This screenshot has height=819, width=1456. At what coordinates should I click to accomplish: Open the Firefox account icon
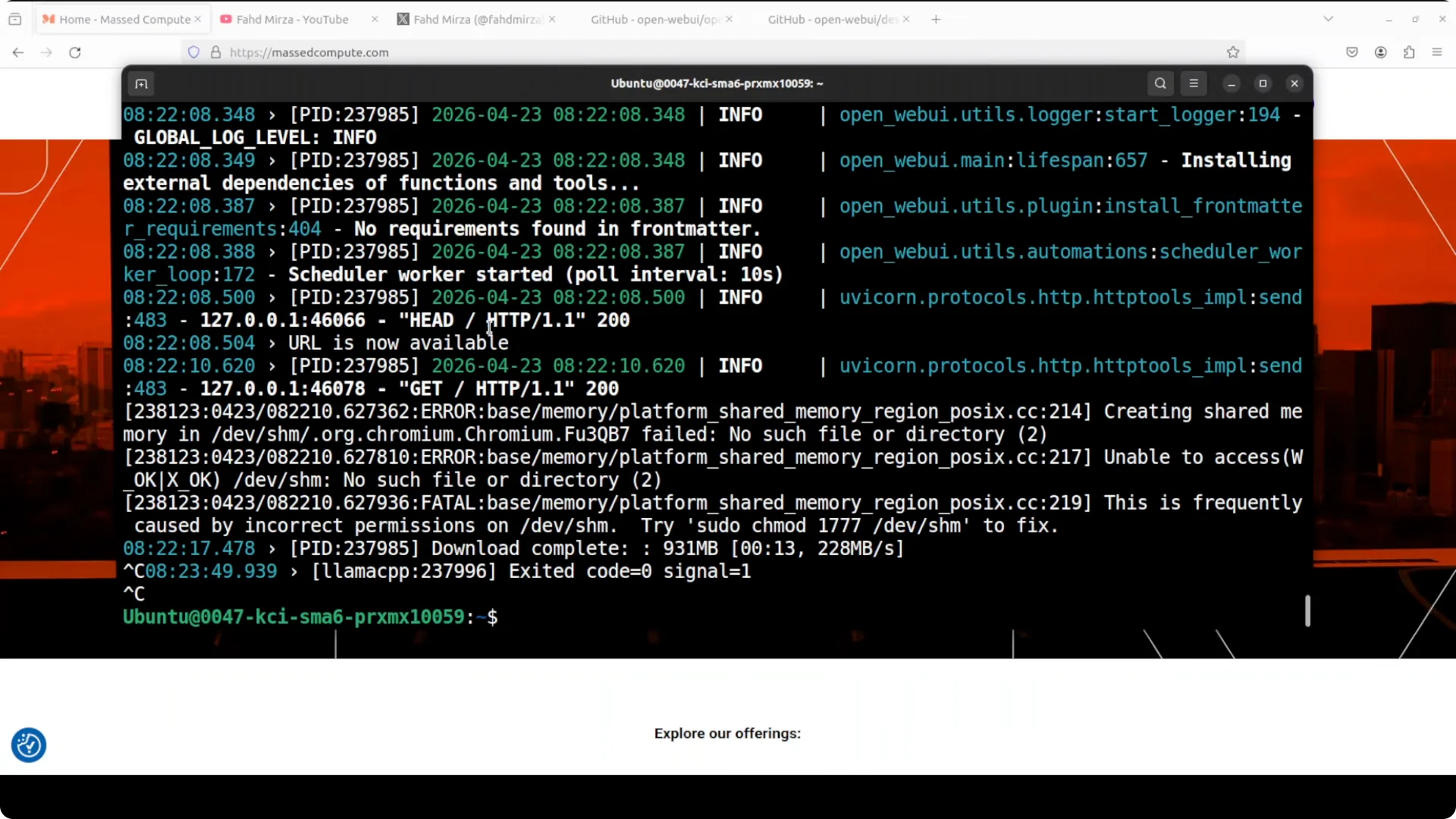point(1381,52)
